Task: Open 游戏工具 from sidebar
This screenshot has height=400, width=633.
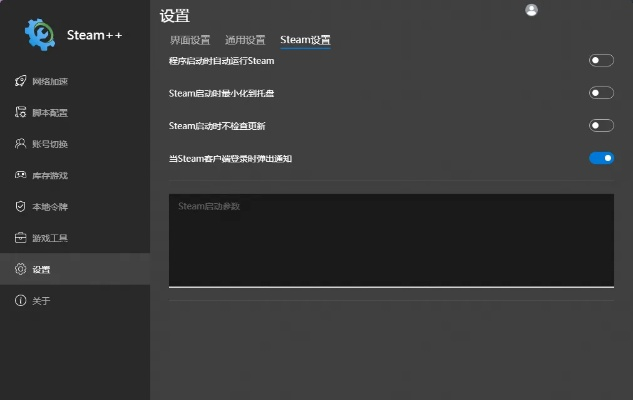Action: click(75, 238)
